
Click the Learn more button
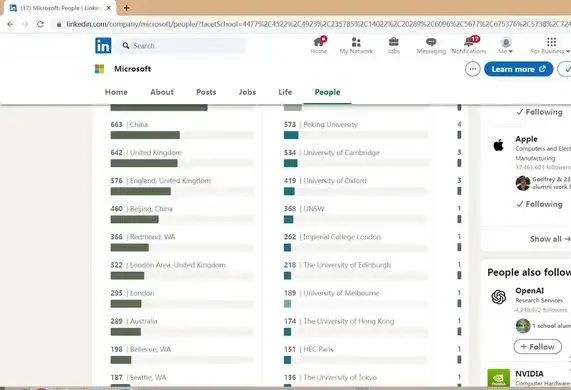point(519,69)
